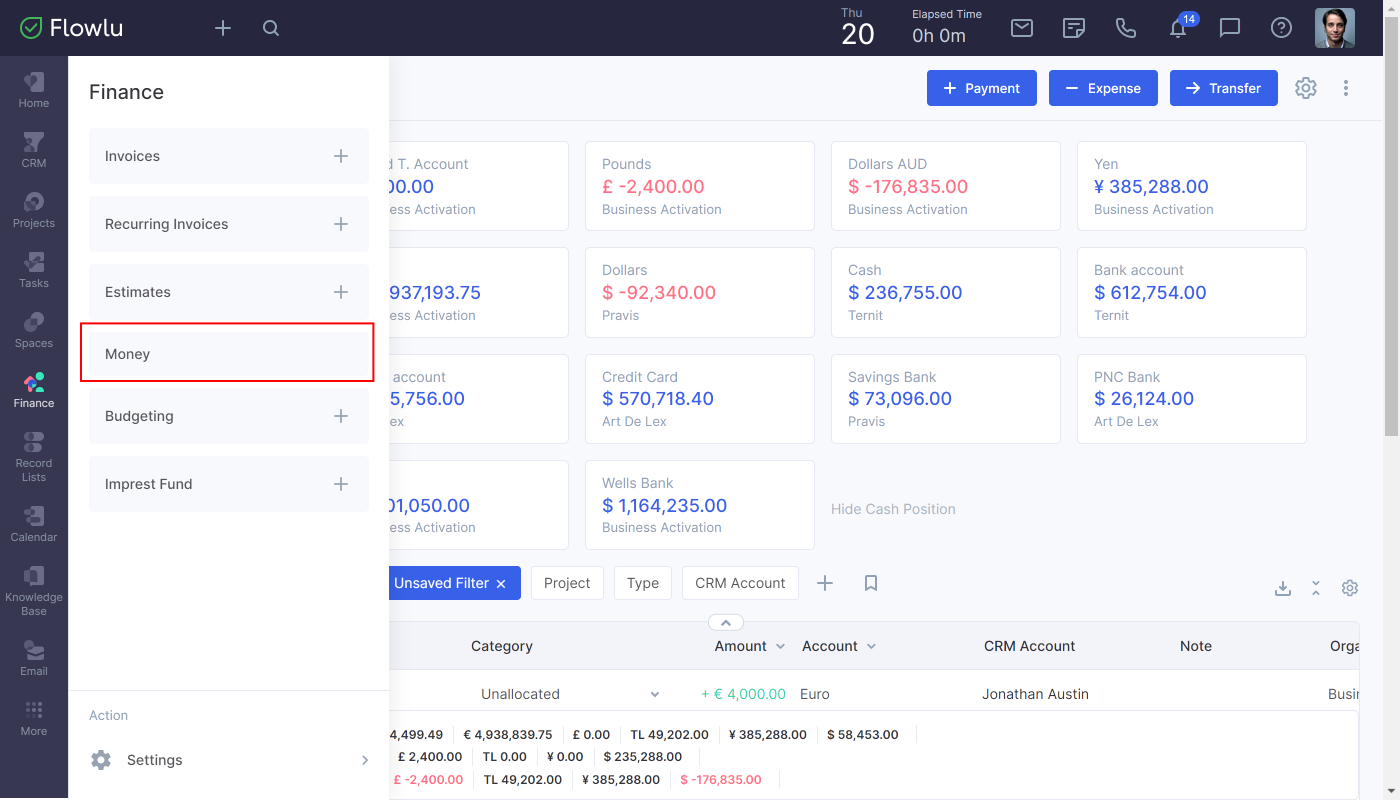Open the Spaces sidebar icon
Viewport: 1400px width, 800px height.
pos(34,330)
